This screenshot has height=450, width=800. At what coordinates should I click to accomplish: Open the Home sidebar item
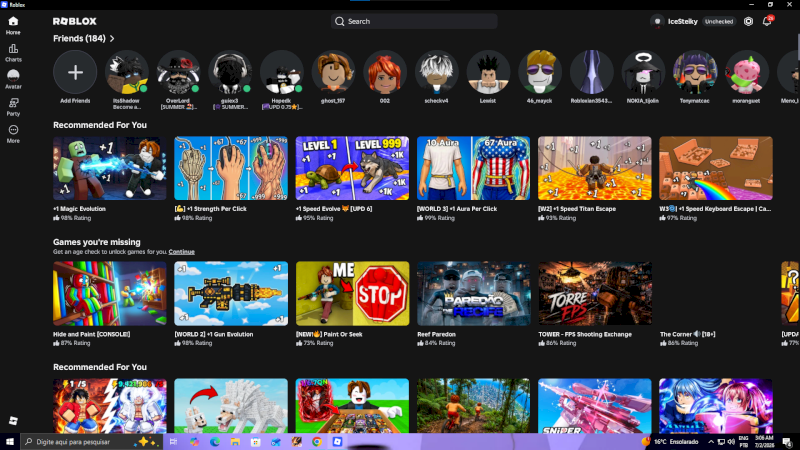(13, 25)
